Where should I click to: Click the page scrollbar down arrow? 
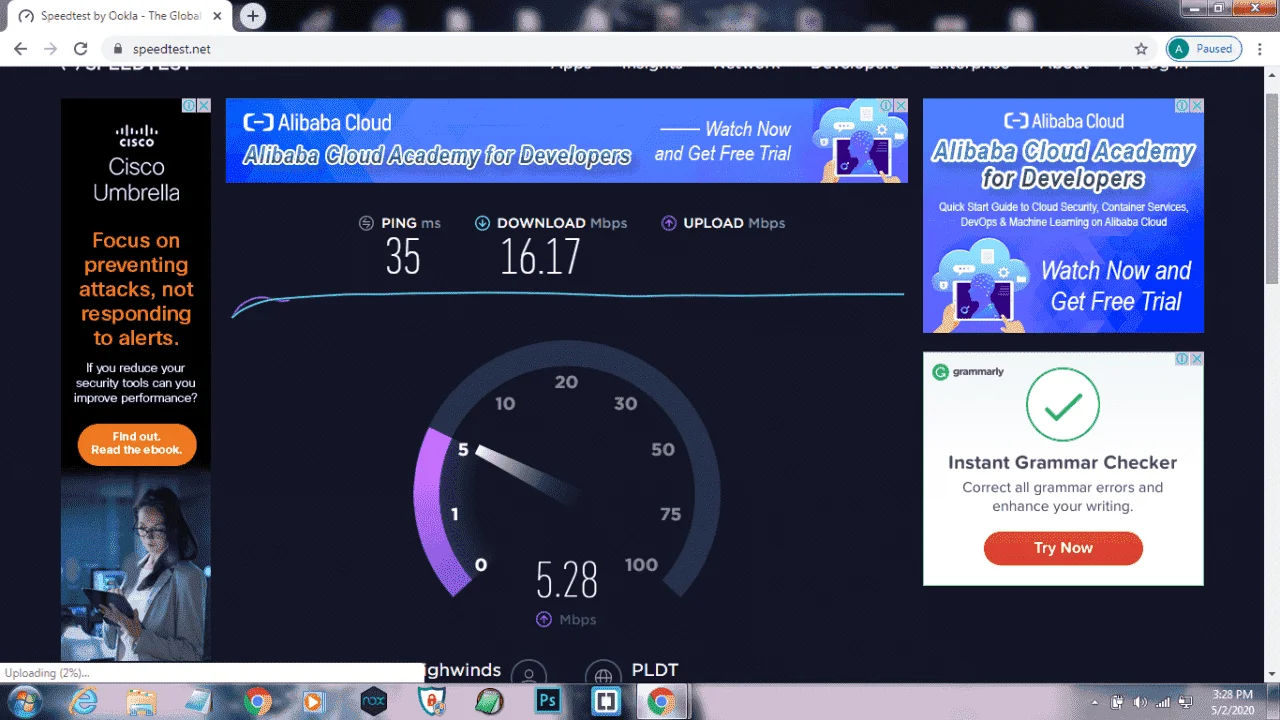pos(1271,673)
